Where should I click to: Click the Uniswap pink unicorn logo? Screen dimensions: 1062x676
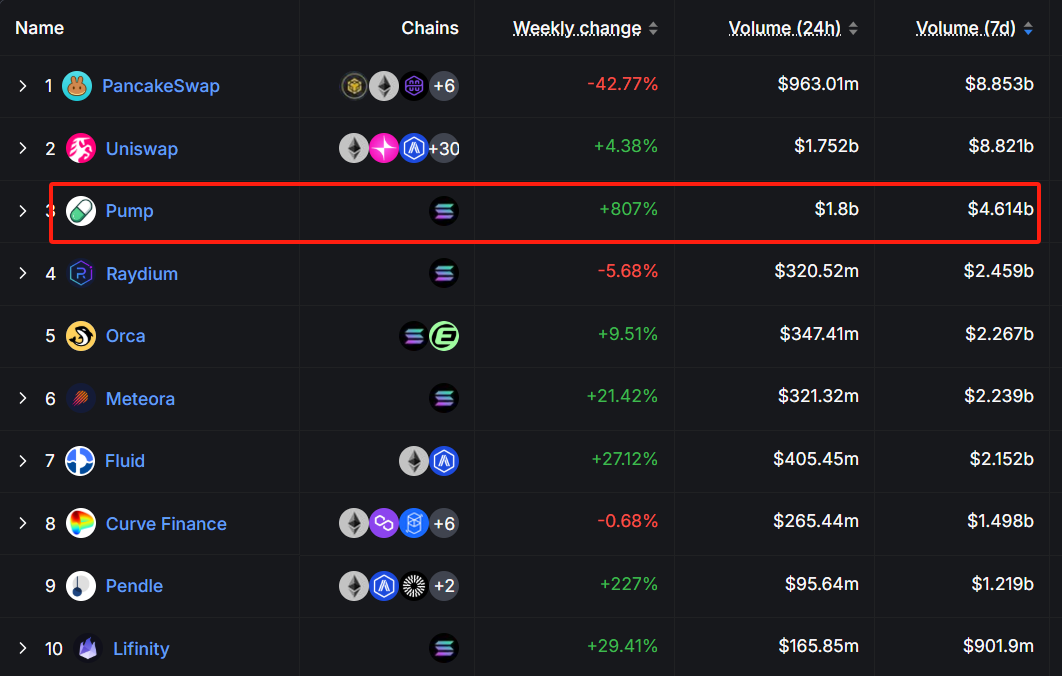81,148
